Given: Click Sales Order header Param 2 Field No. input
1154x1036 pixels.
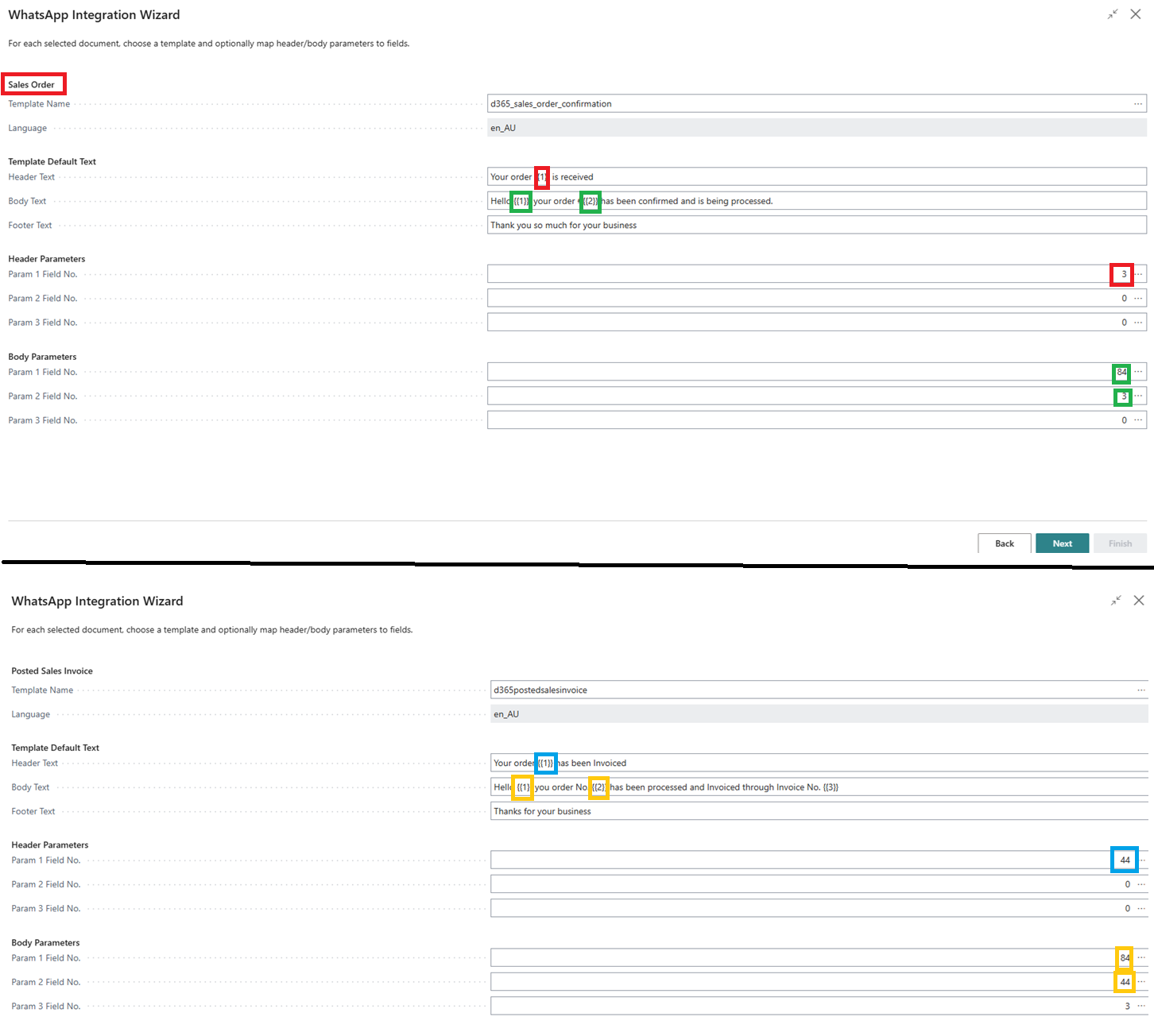Looking at the screenshot, I should pyautogui.click(x=795, y=299).
